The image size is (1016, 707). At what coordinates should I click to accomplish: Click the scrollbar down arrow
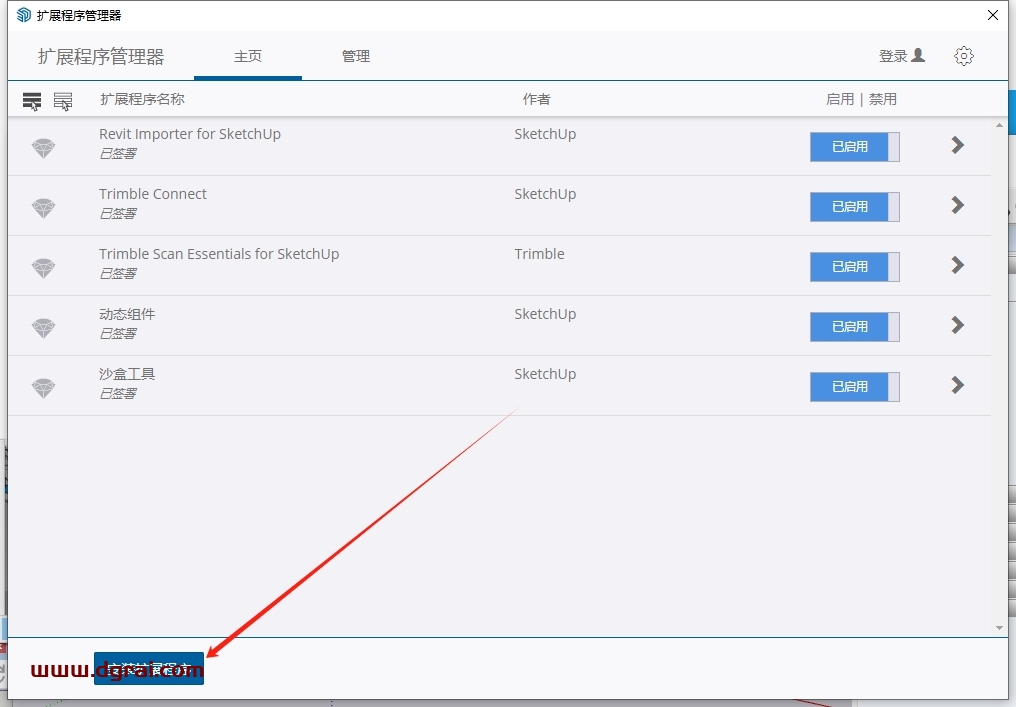click(999, 627)
